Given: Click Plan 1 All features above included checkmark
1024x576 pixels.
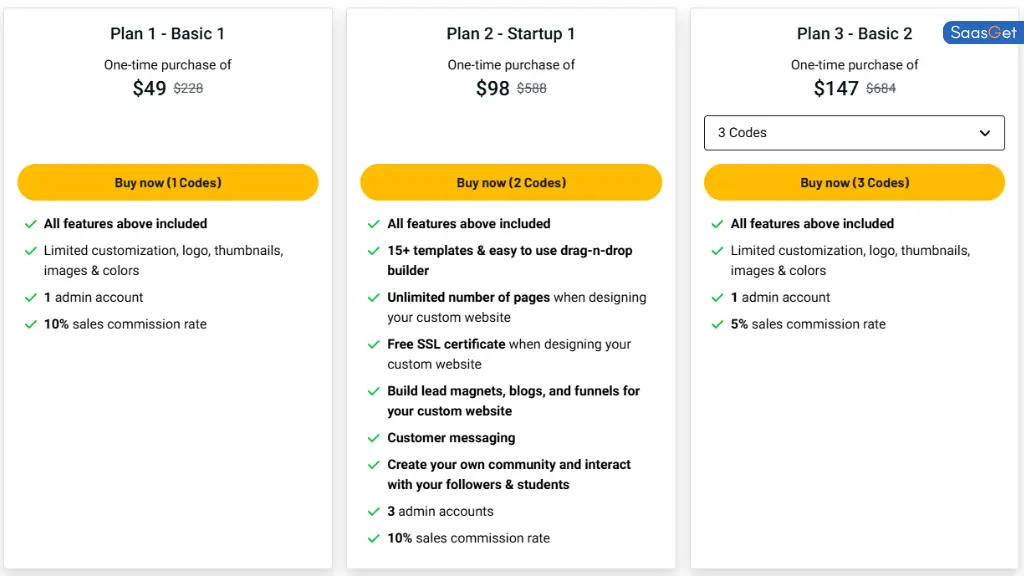Looking at the screenshot, I should tap(31, 224).
